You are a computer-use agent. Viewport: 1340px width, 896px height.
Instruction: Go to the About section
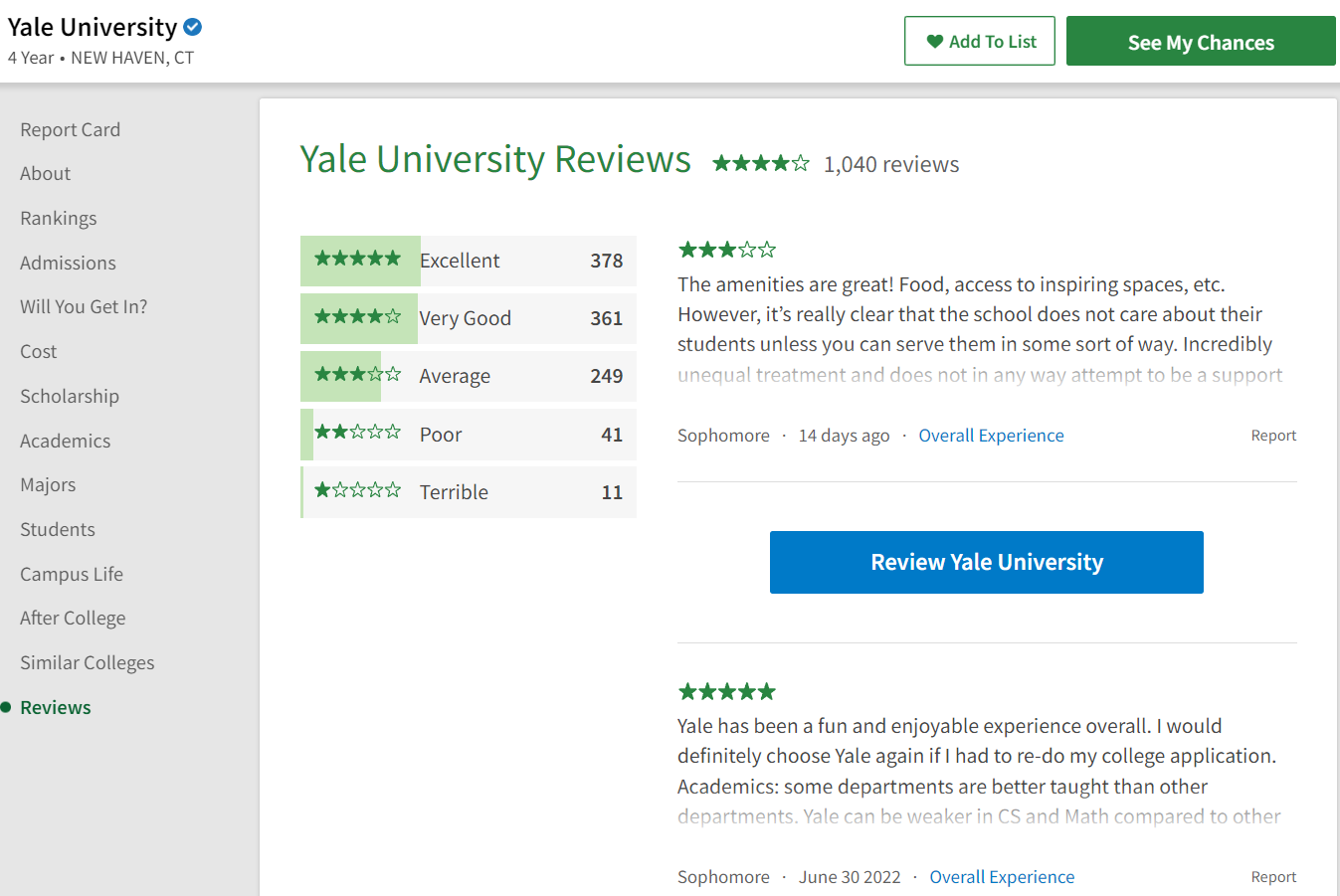[45, 173]
